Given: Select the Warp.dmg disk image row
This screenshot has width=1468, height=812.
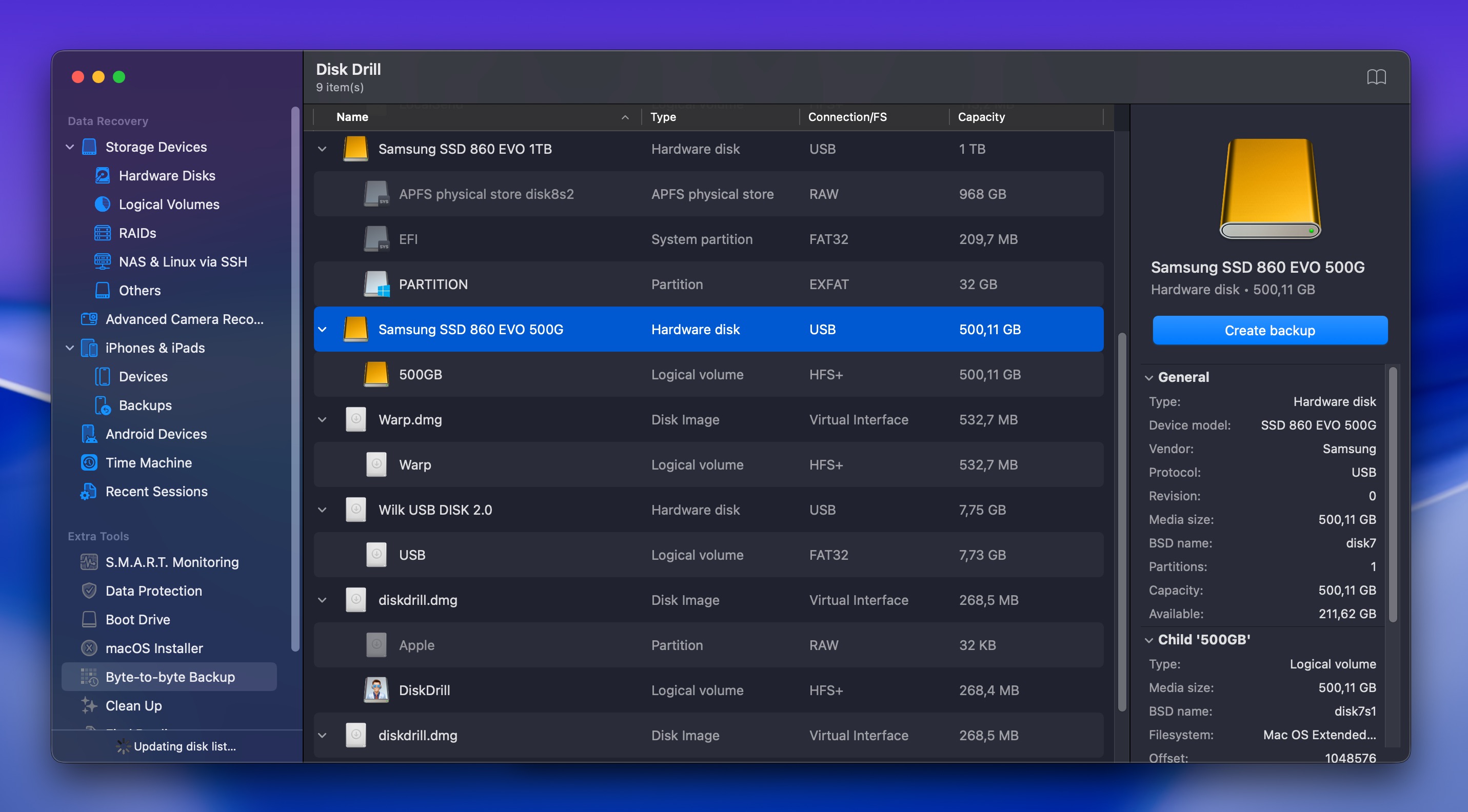Looking at the screenshot, I should click(x=410, y=420).
